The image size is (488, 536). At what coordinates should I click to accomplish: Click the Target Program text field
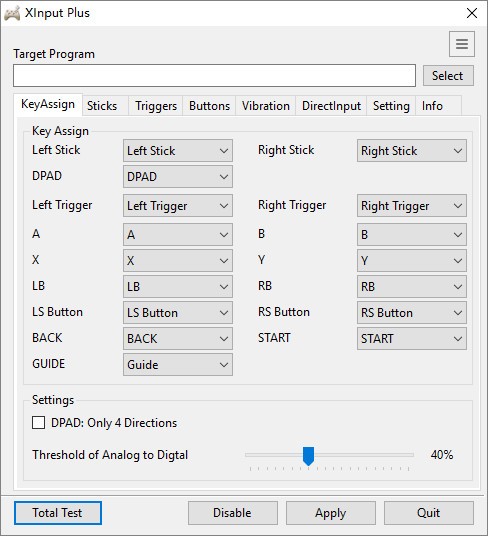click(214, 75)
